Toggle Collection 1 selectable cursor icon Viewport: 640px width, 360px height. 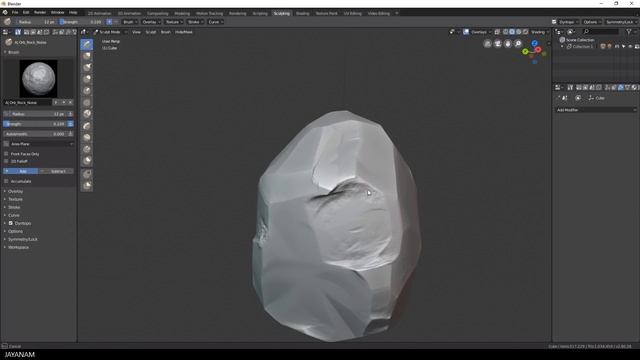(x=623, y=47)
